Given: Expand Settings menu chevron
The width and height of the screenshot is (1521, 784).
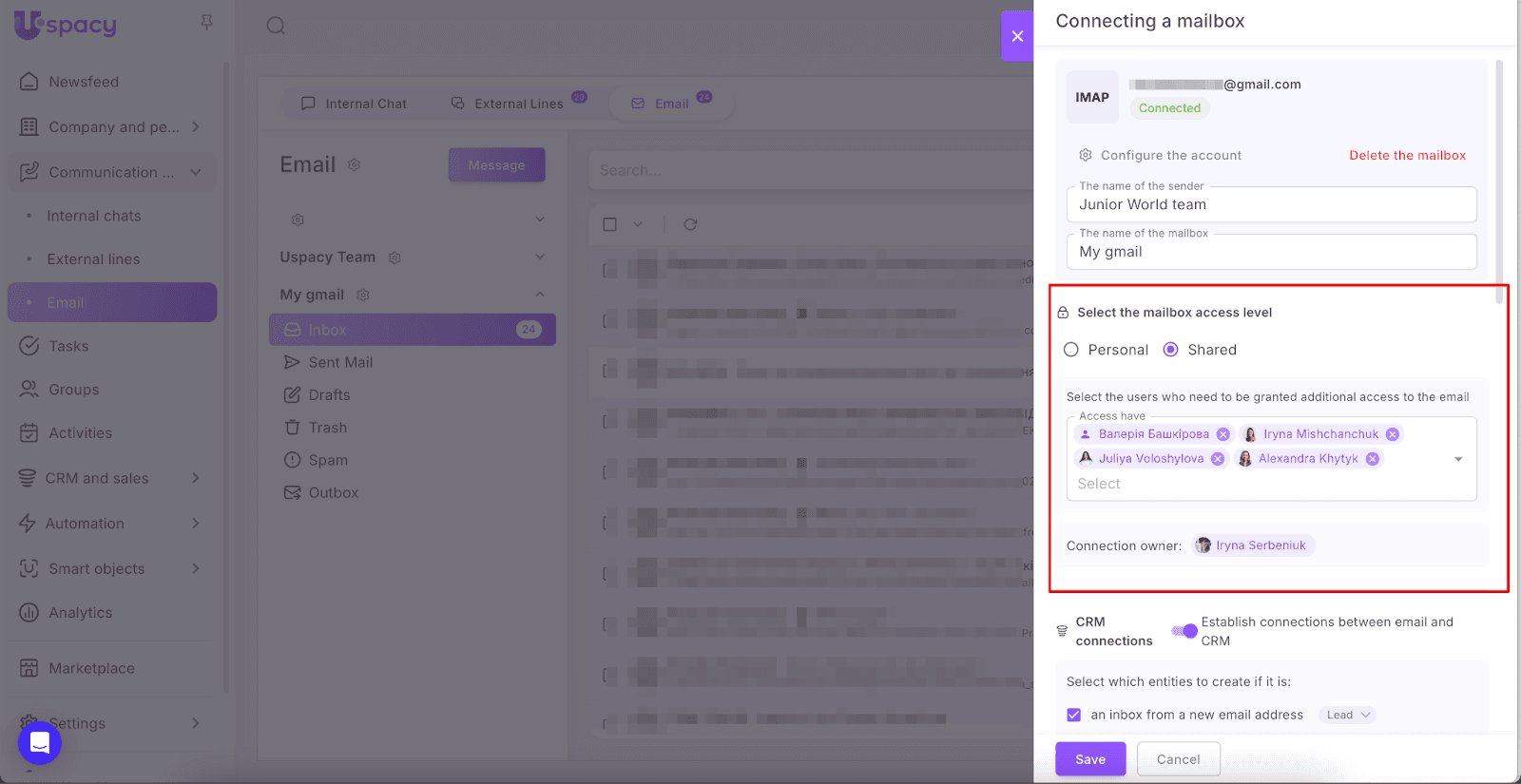Looking at the screenshot, I should pyautogui.click(x=196, y=723).
